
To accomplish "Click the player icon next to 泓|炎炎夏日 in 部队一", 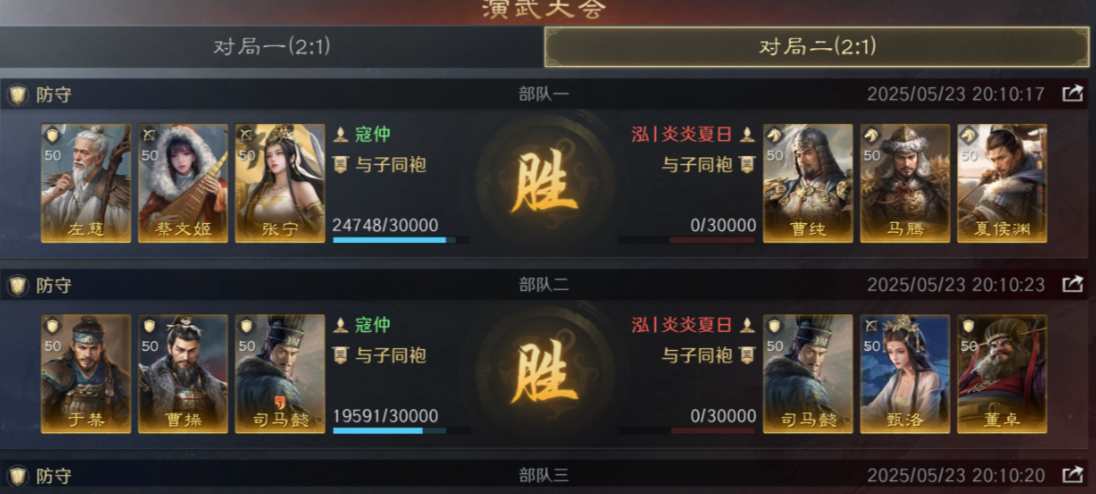I will coord(747,133).
